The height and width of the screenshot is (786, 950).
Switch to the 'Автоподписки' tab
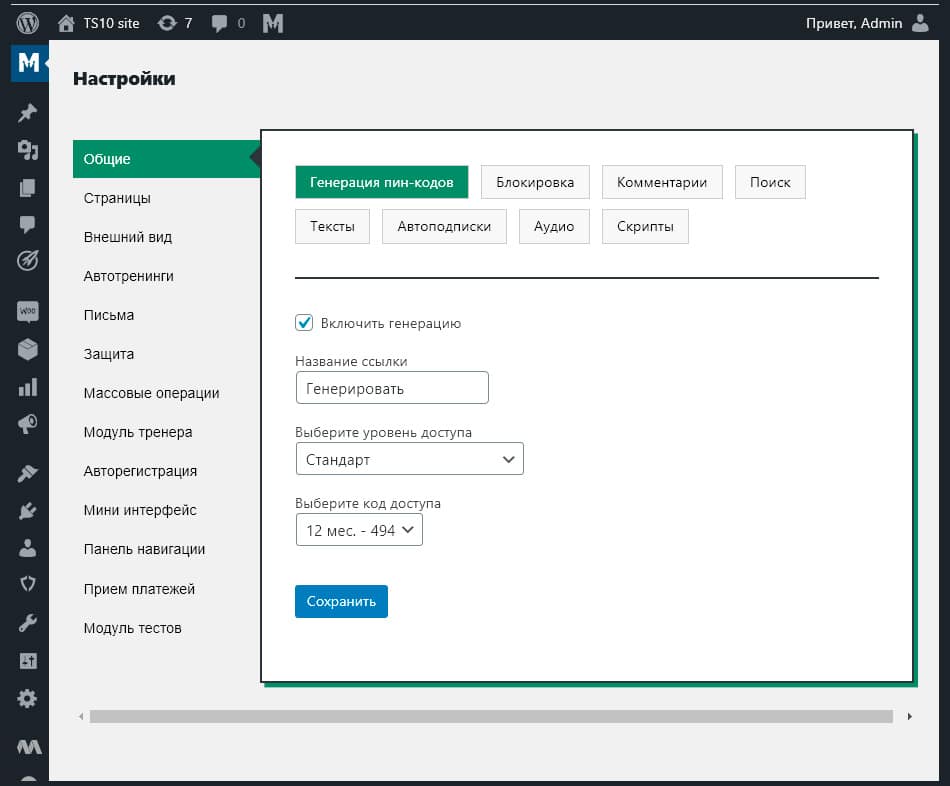tap(444, 226)
